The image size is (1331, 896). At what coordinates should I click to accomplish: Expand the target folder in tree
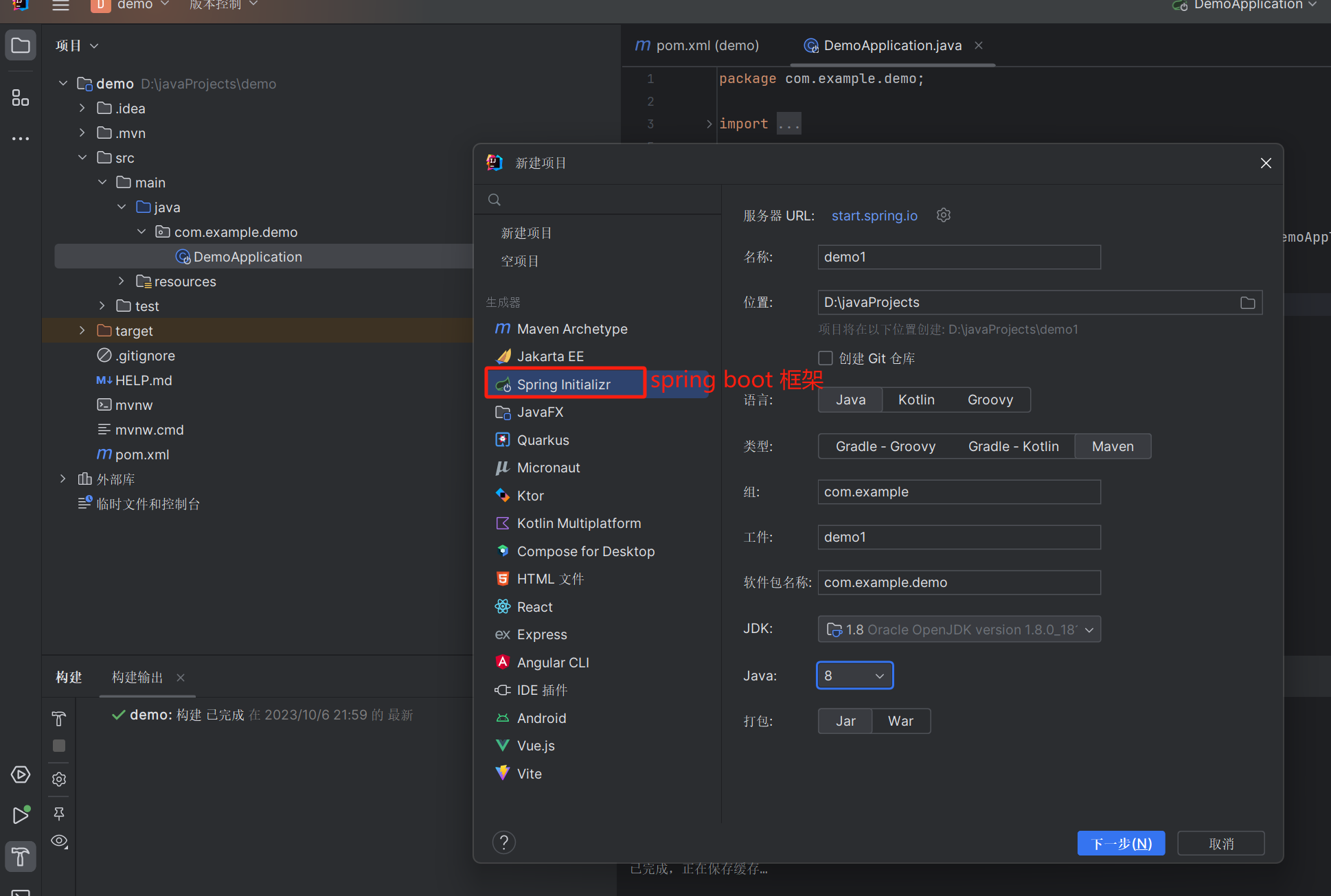tap(82, 331)
